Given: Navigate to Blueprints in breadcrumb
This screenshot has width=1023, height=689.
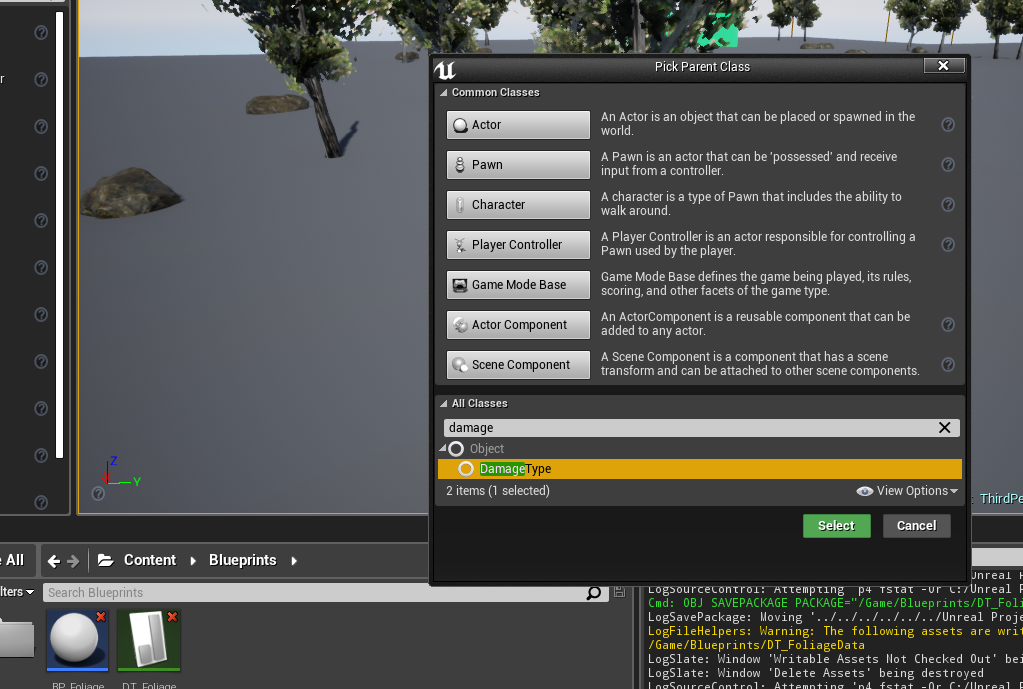Looking at the screenshot, I should (x=243, y=560).
